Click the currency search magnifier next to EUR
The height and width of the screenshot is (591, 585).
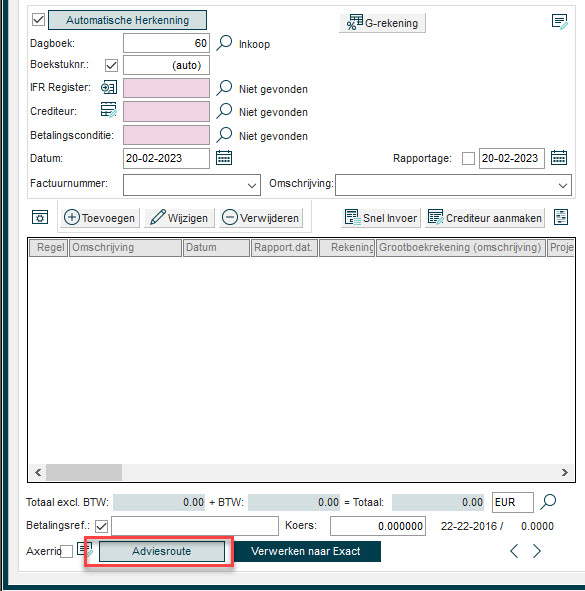(x=548, y=502)
